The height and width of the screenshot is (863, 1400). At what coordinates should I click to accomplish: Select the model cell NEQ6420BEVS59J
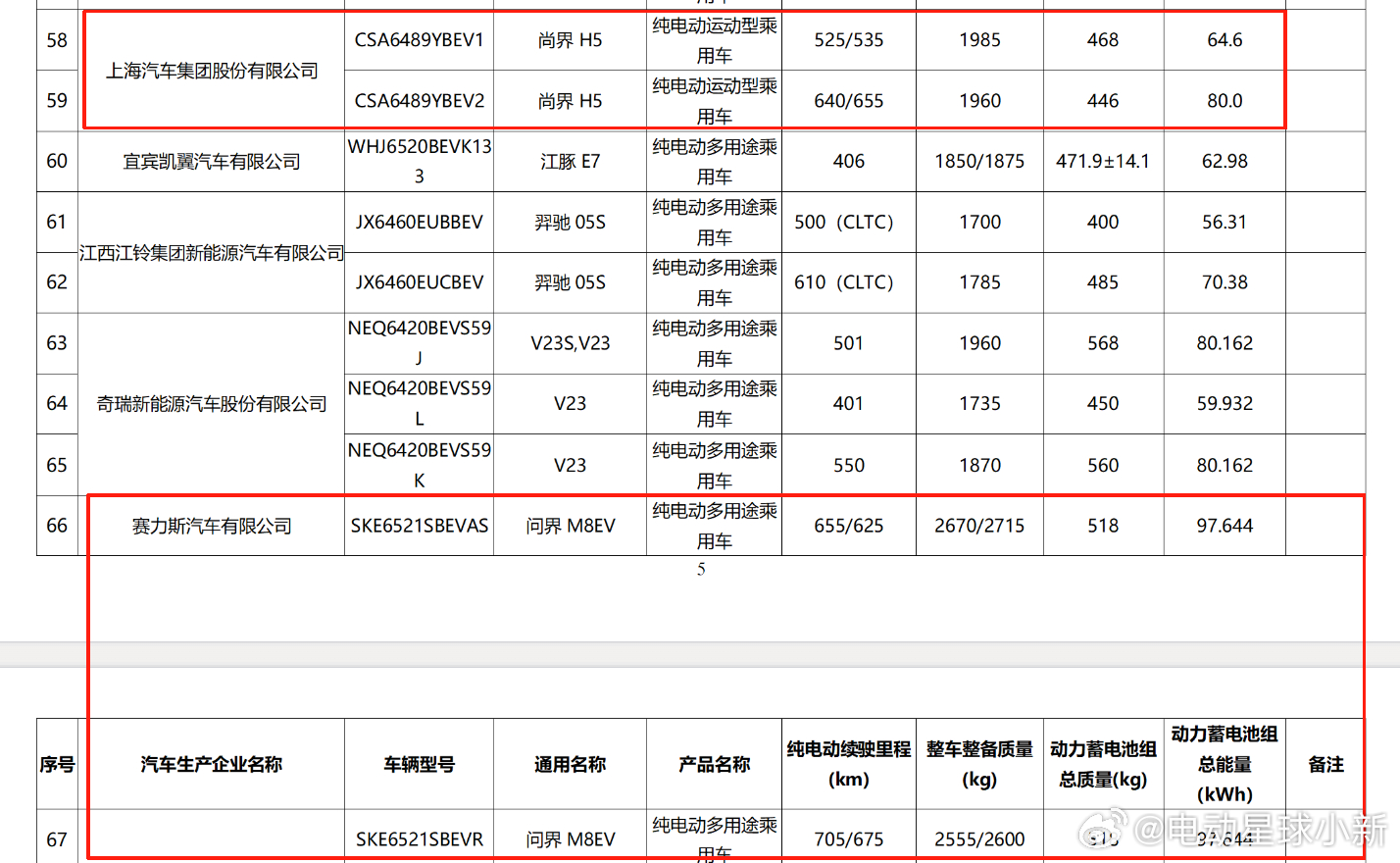pos(419,343)
